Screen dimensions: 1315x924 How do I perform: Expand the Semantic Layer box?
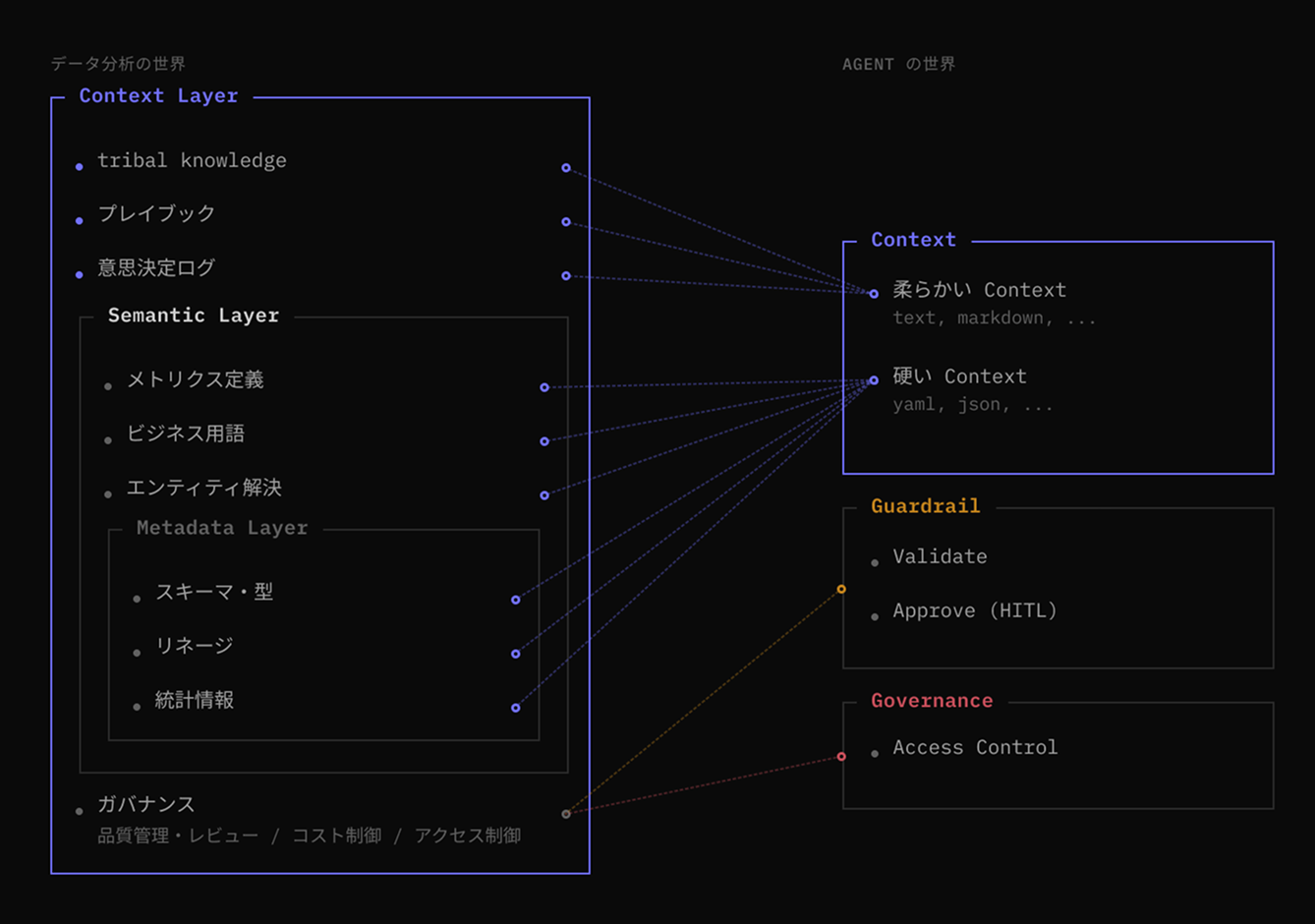(x=193, y=315)
